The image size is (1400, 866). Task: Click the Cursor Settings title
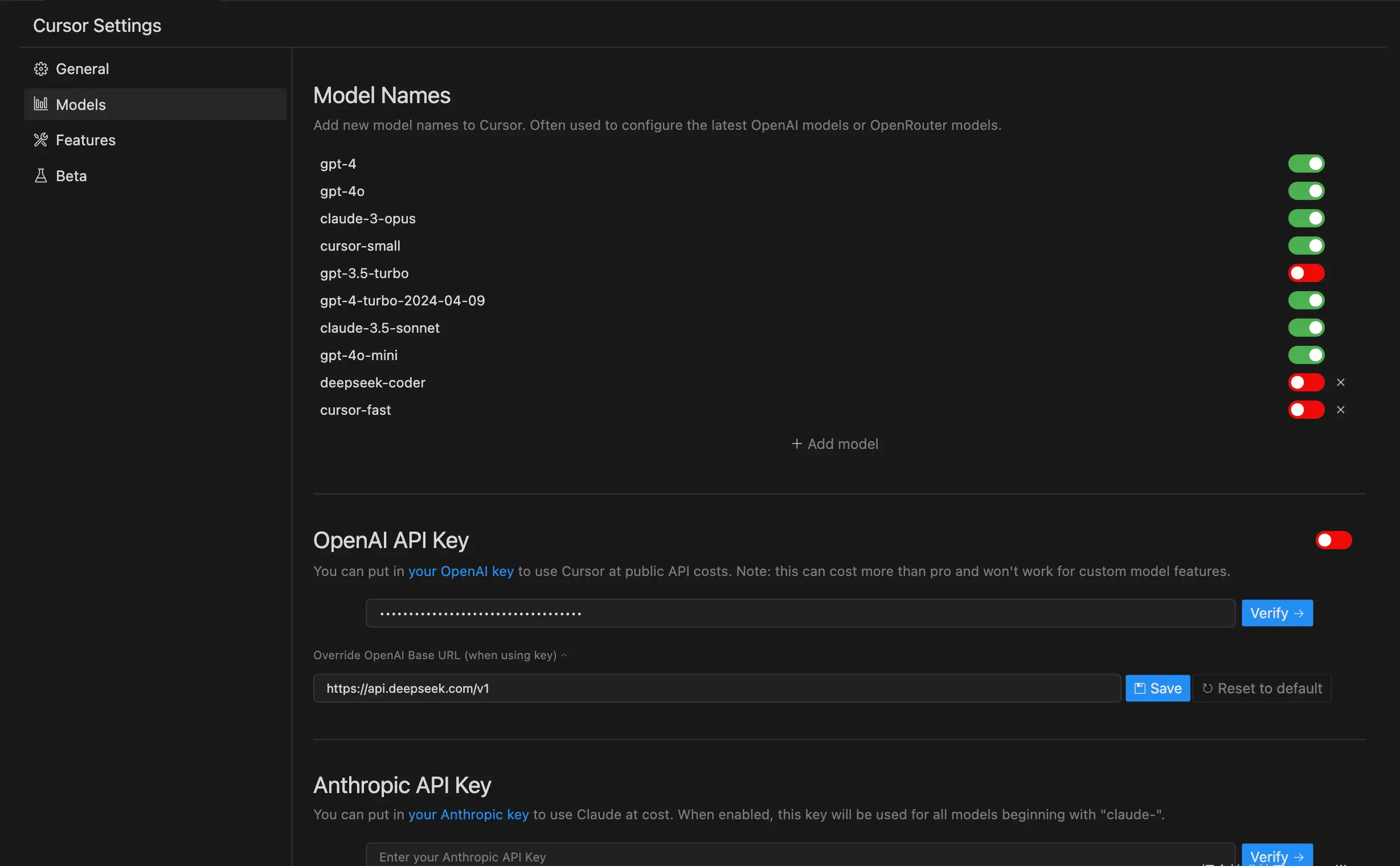pyautogui.click(x=97, y=25)
